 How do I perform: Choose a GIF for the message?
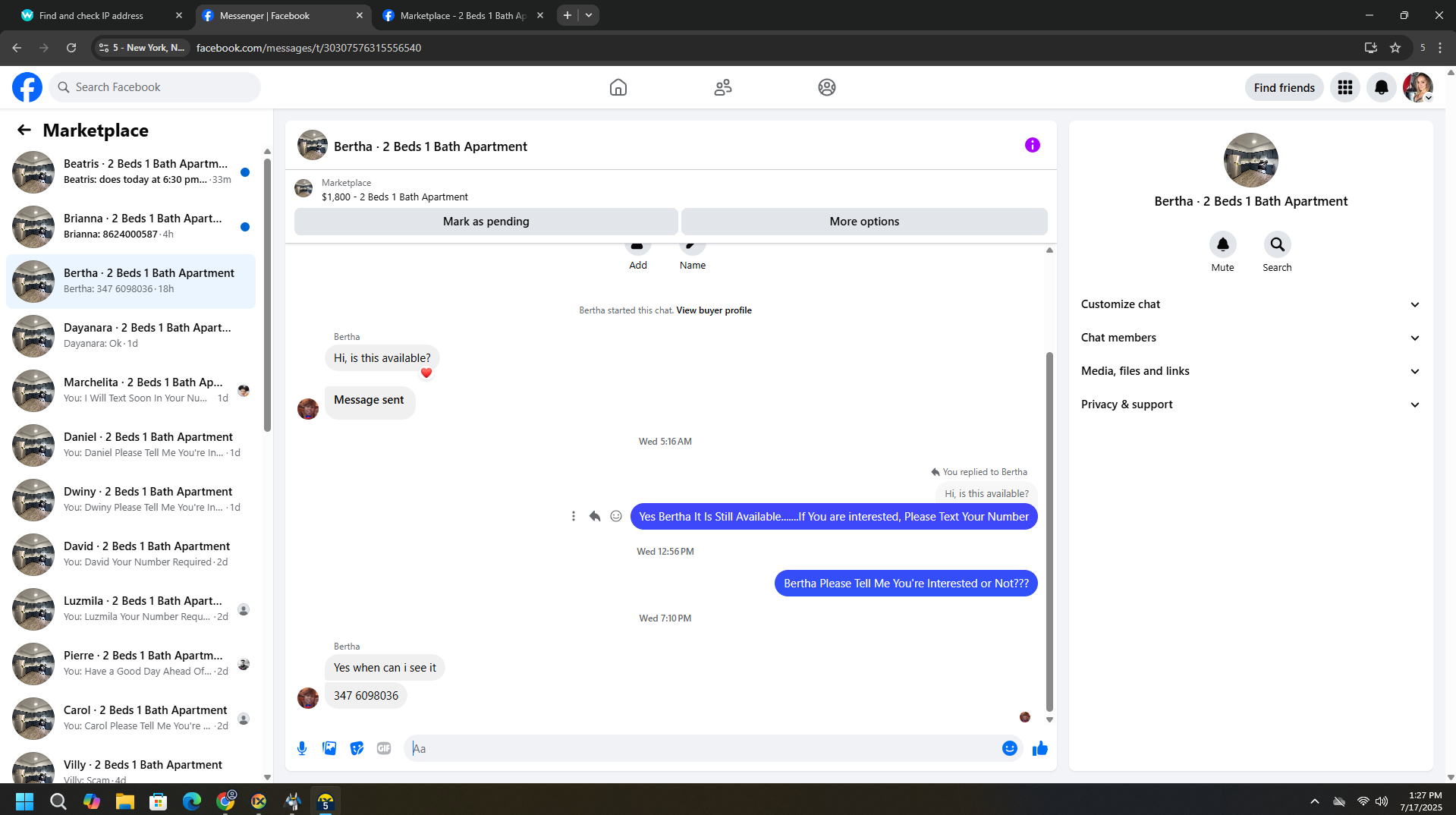(x=384, y=748)
